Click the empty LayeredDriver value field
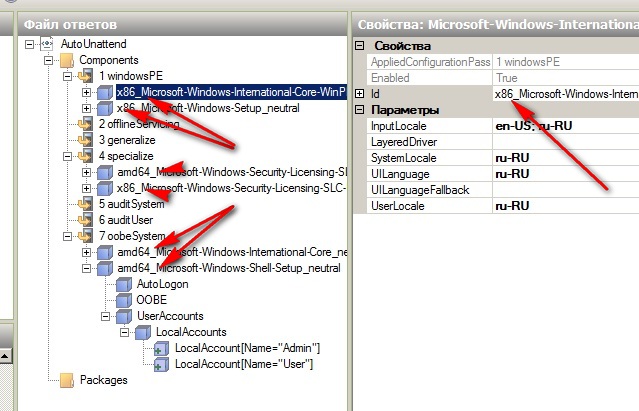639x411 pixels. 566,142
